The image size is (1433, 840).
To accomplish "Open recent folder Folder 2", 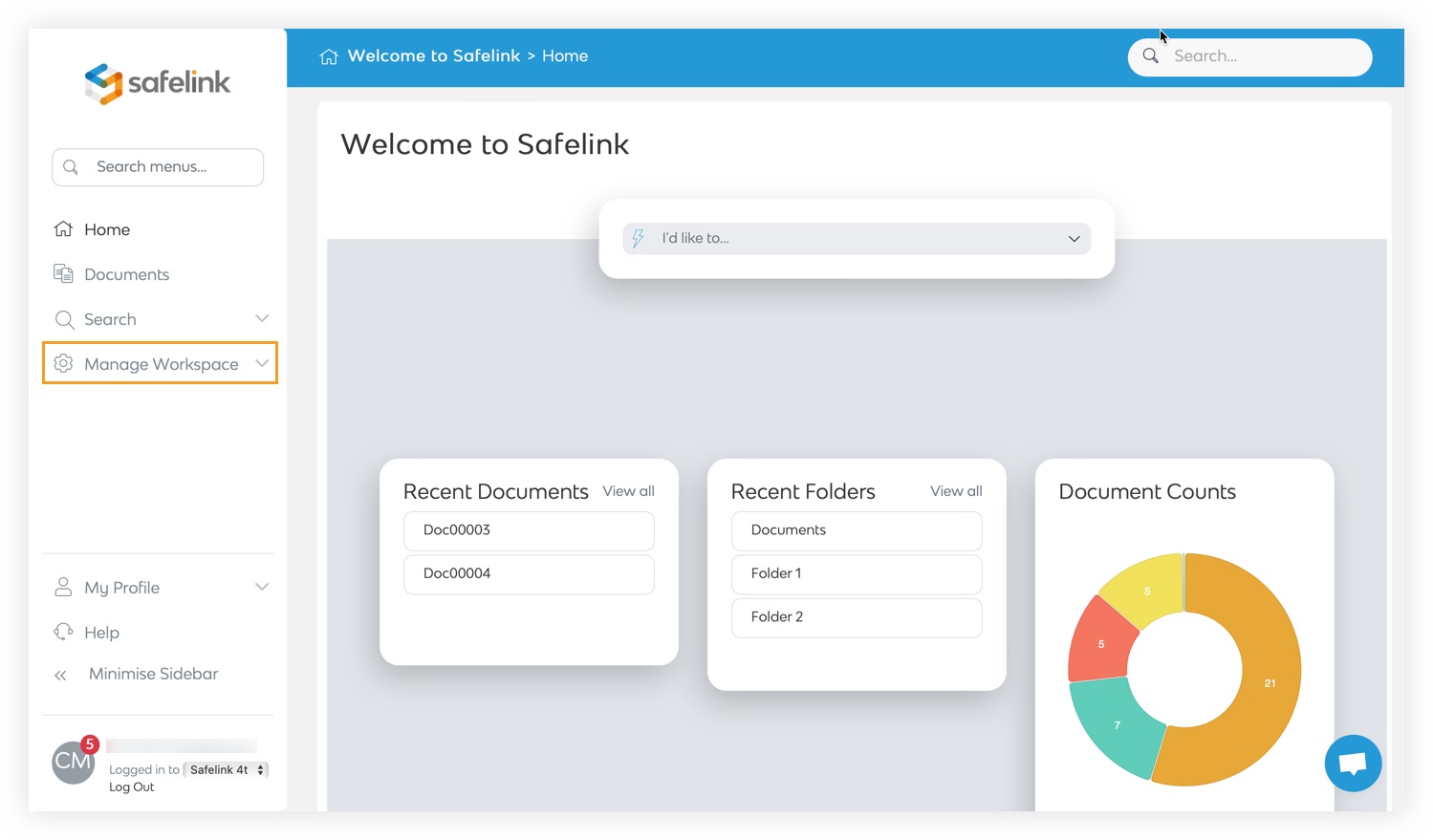I will coord(857,617).
